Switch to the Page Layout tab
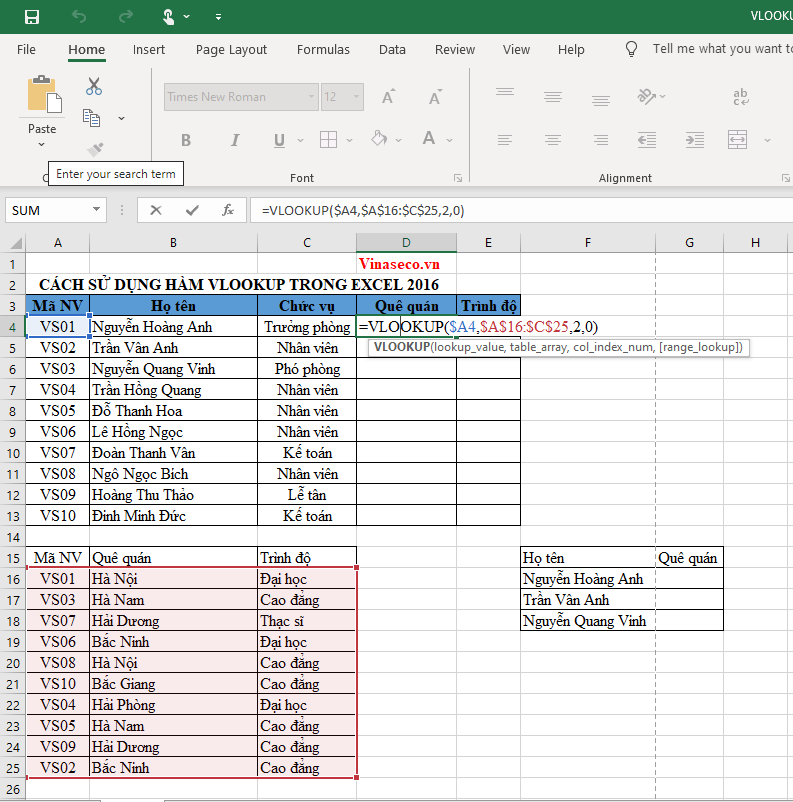 [x=231, y=49]
